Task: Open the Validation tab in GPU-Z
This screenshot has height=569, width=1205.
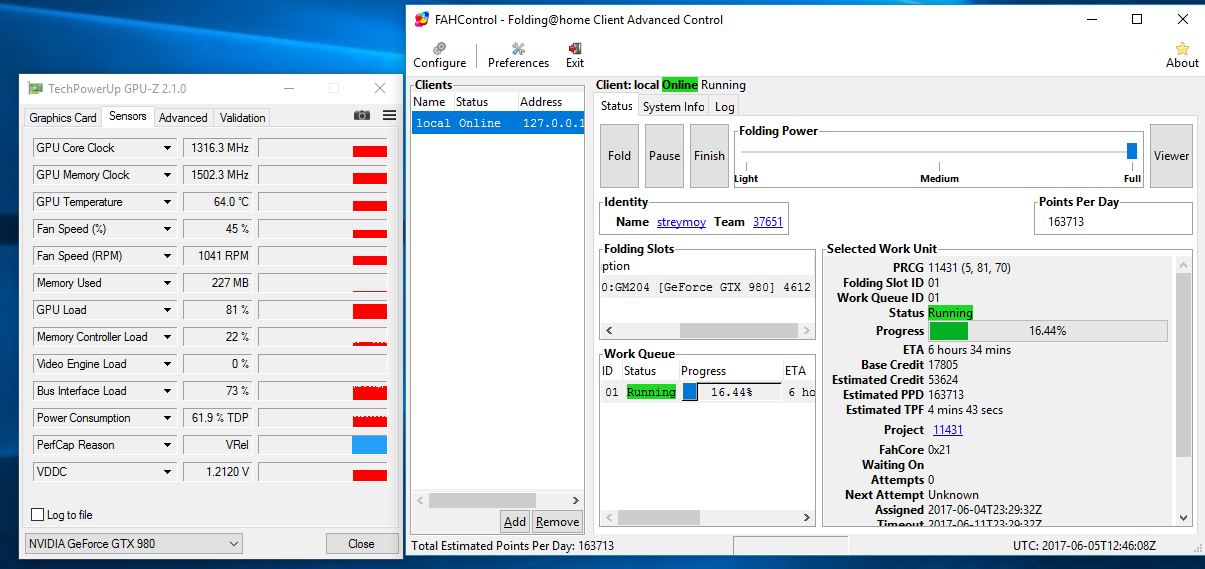Action: point(243,118)
